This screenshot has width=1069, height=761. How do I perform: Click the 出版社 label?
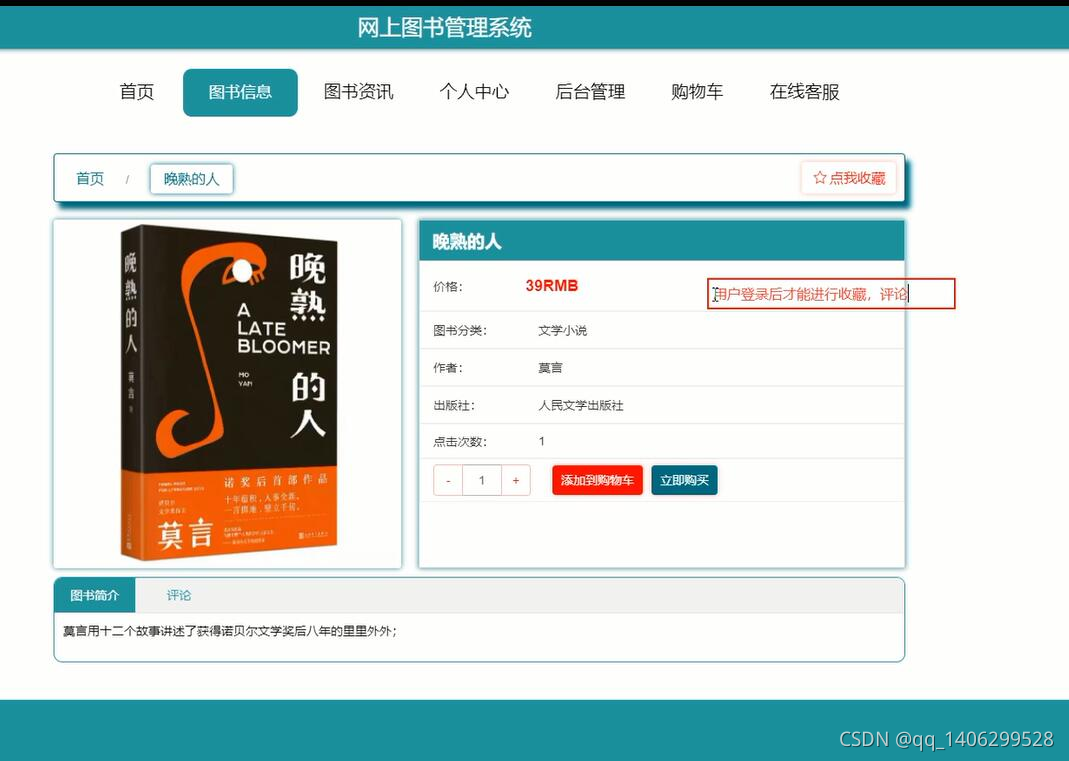pyautogui.click(x=454, y=405)
